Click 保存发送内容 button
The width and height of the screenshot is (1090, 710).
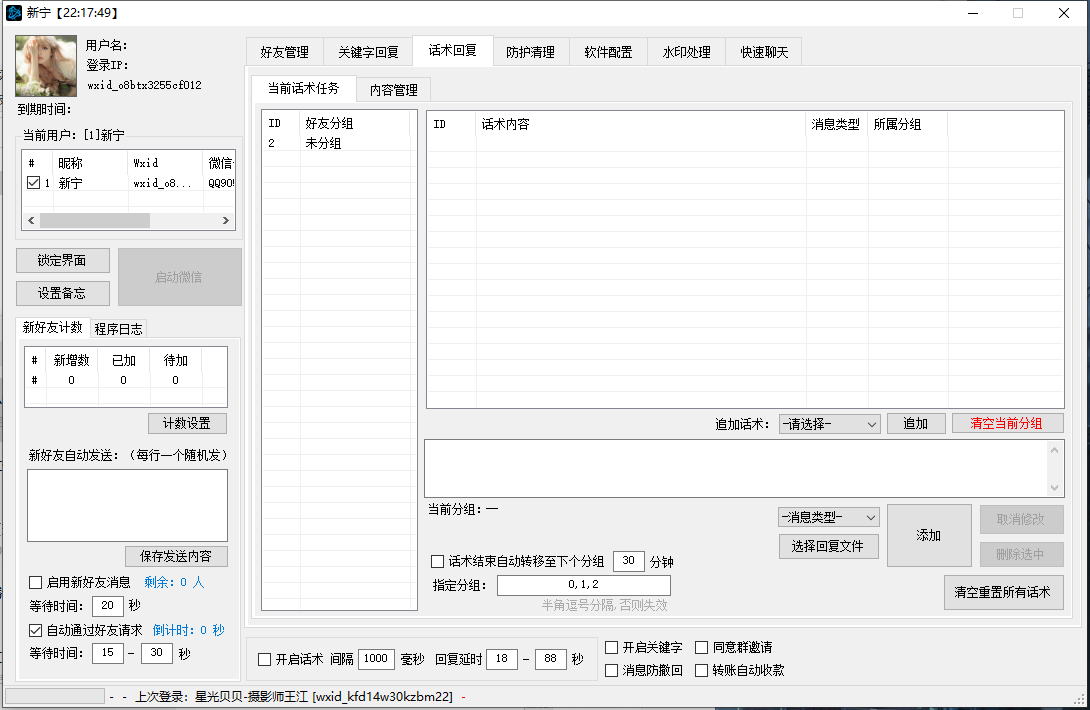point(176,556)
